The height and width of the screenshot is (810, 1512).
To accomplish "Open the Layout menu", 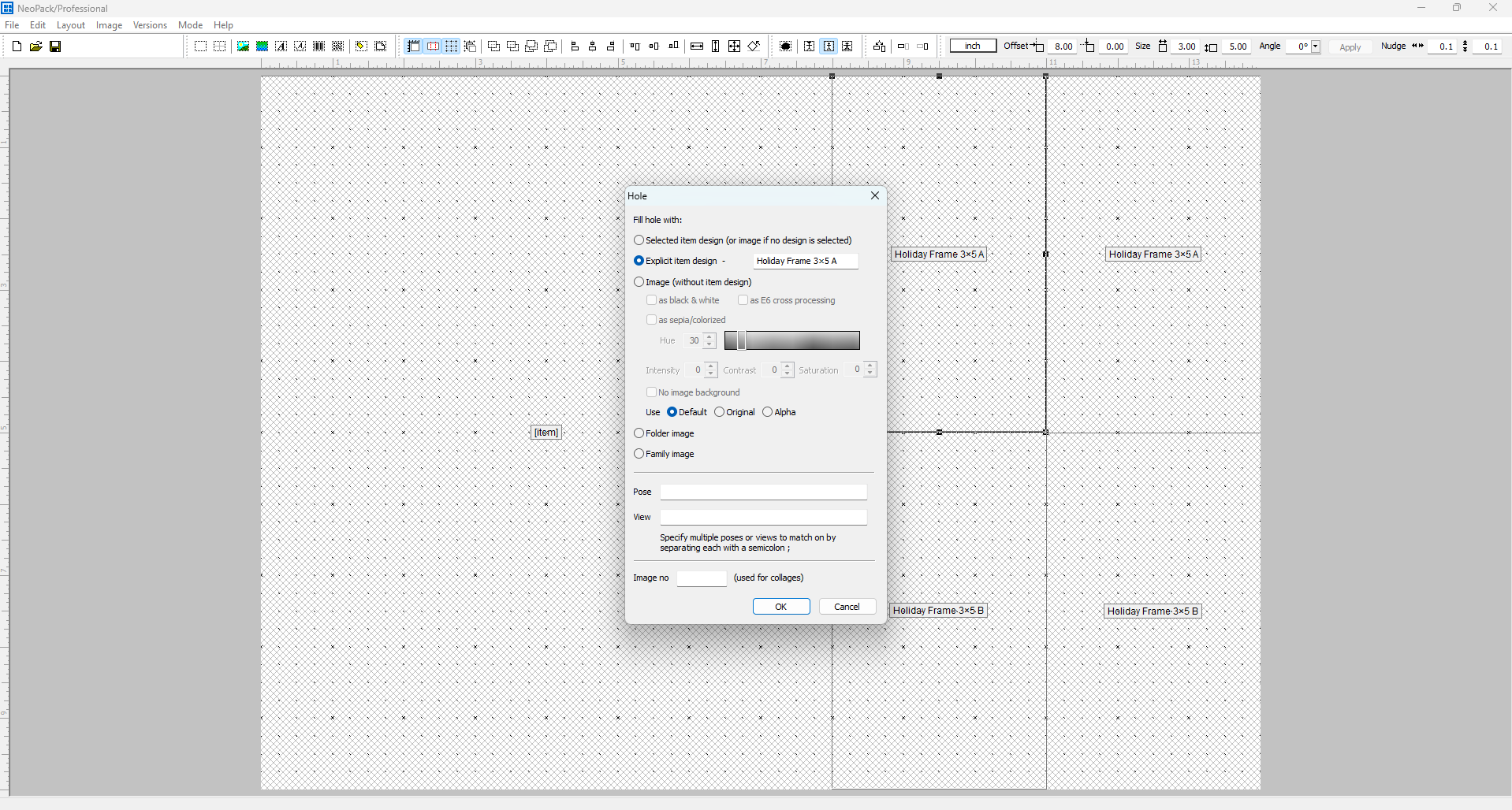I will [70, 24].
